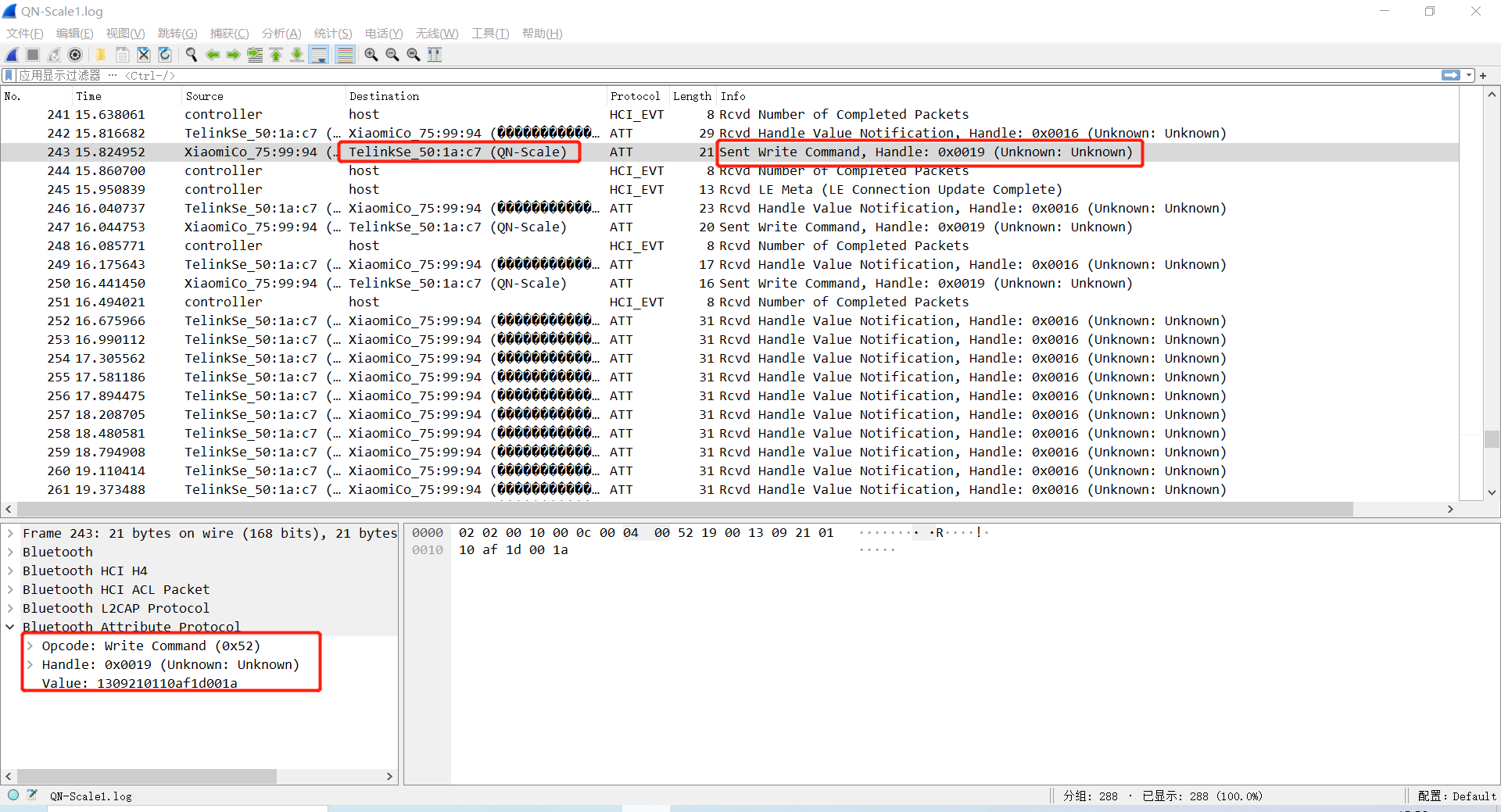Expand Bluetooth L2CAP Protocol node
The height and width of the screenshot is (812, 1501).
tap(10, 608)
